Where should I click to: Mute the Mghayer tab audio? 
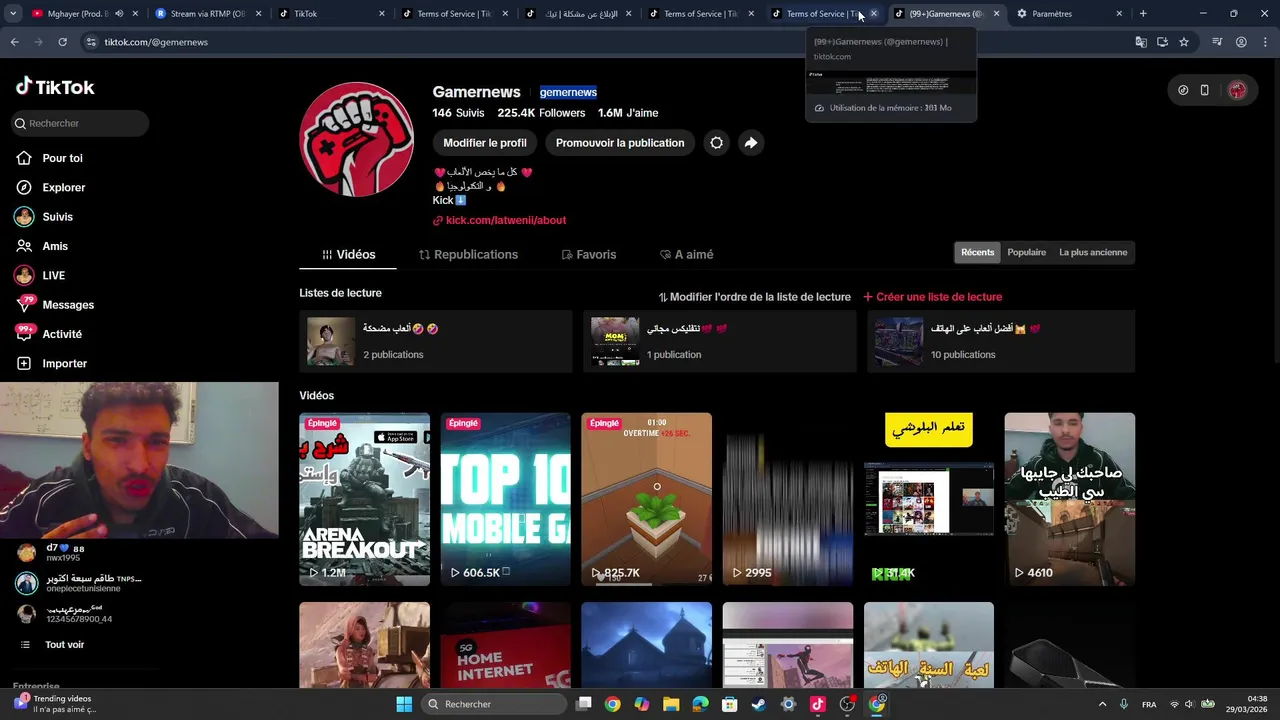pyautogui.click(x=119, y=14)
